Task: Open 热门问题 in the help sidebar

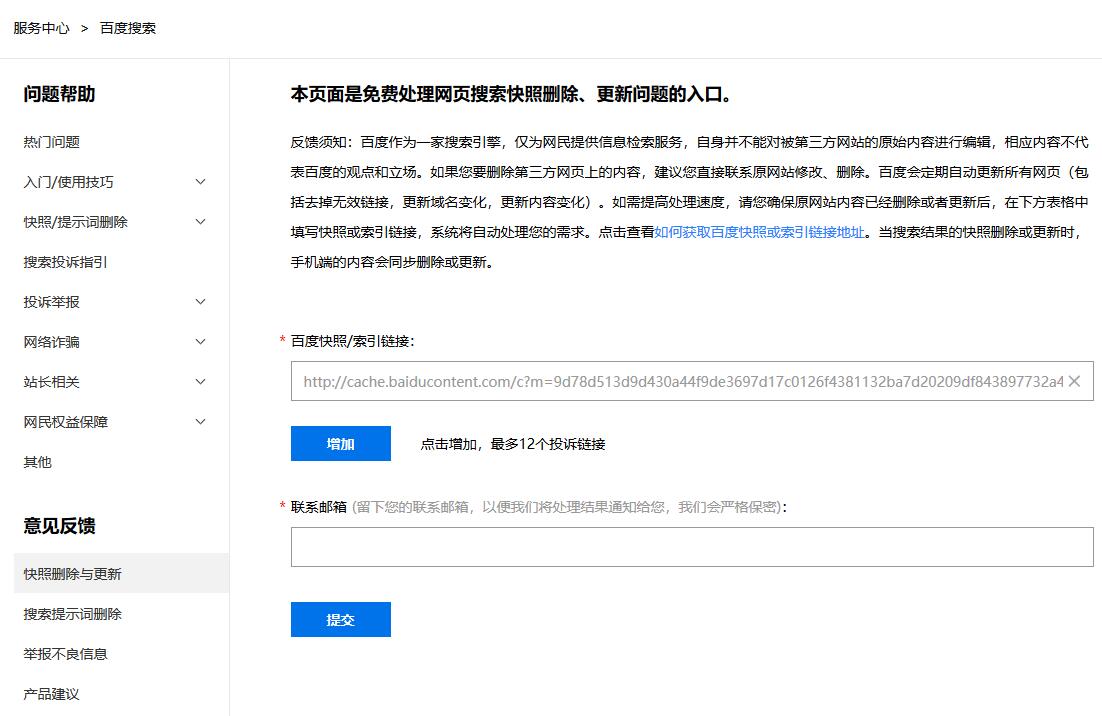Action: [x=52, y=142]
